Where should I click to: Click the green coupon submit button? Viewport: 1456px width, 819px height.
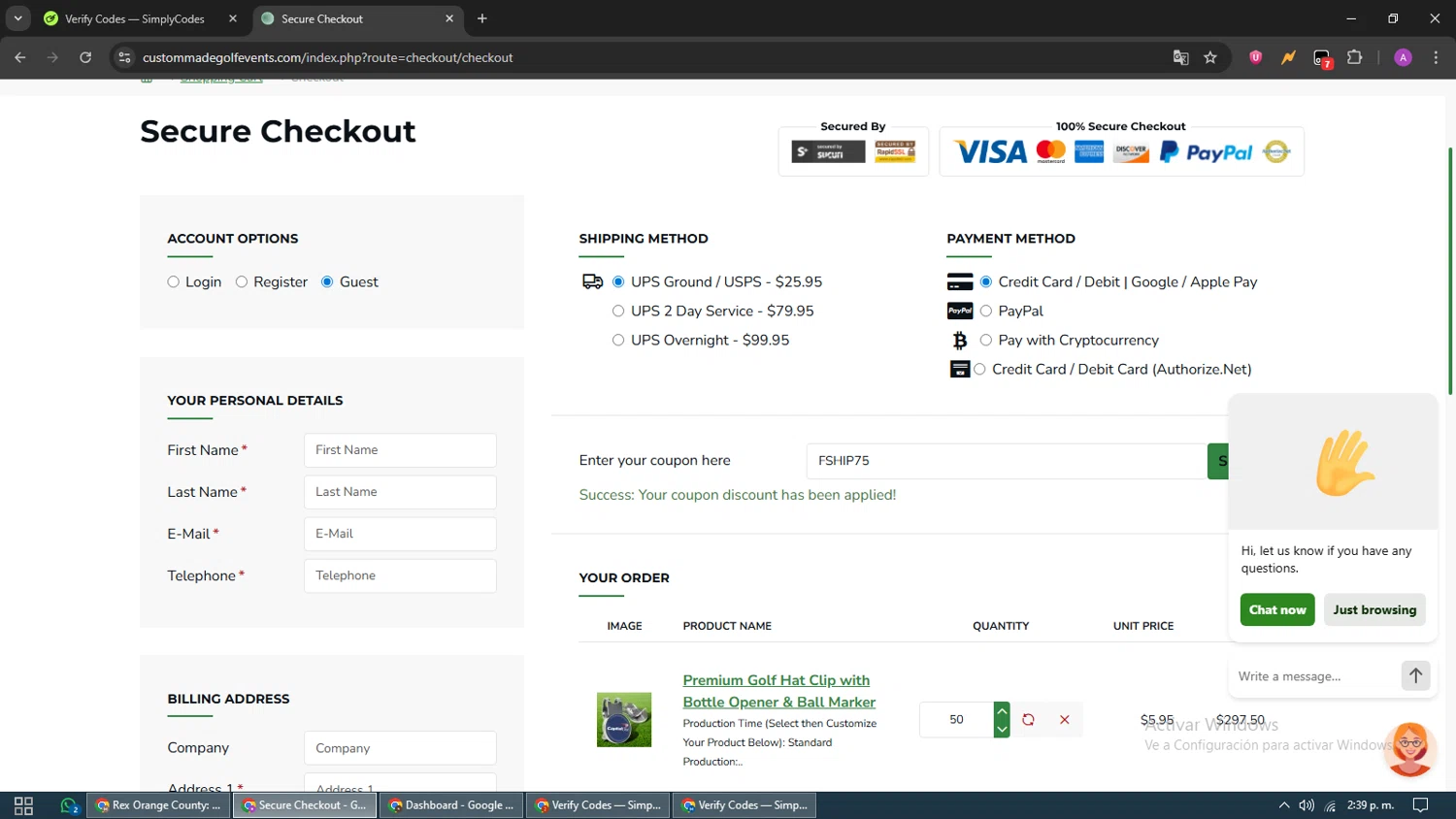tap(1218, 461)
